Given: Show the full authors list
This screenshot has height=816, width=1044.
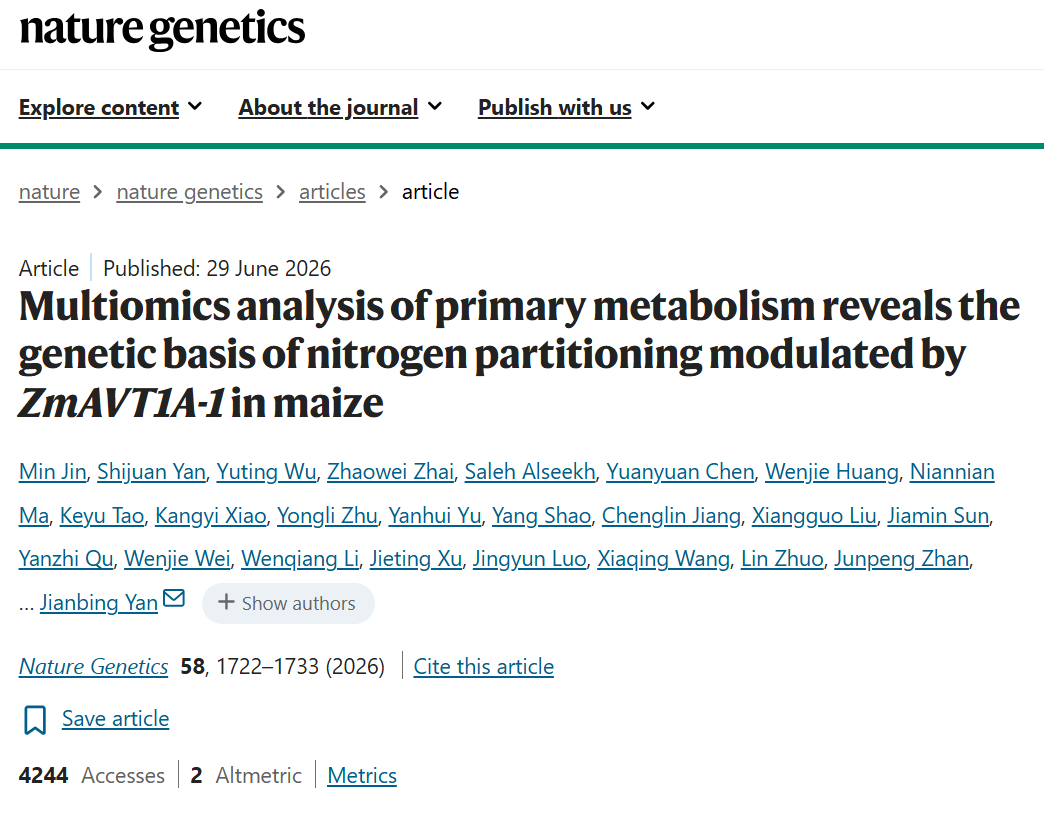Looking at the screenshot, I should pos(288,603).
